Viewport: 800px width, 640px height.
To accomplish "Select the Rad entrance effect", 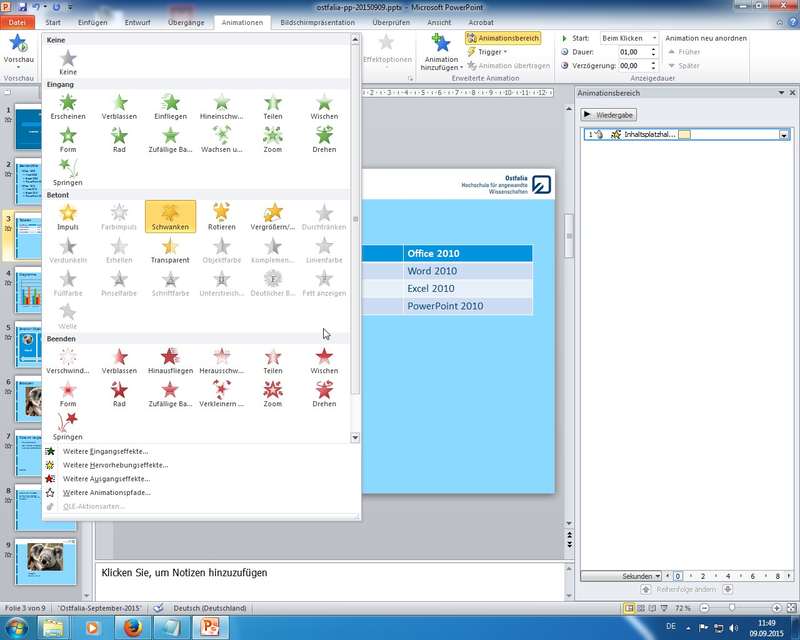I will [119, 140].
